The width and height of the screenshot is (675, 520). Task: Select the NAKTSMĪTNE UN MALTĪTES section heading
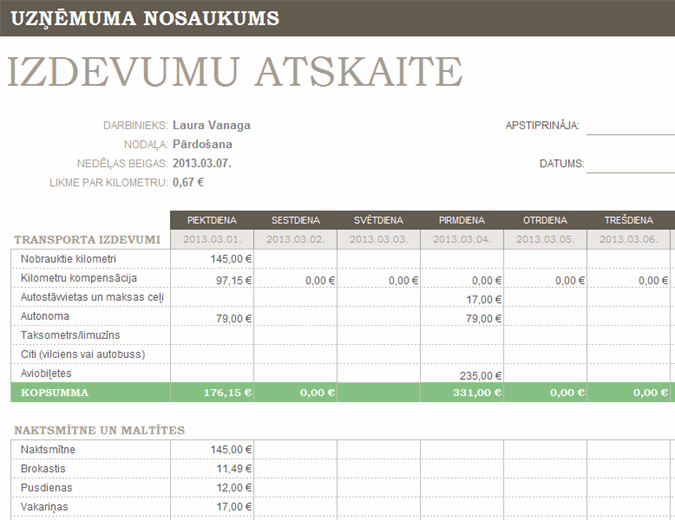pos(99,430)
